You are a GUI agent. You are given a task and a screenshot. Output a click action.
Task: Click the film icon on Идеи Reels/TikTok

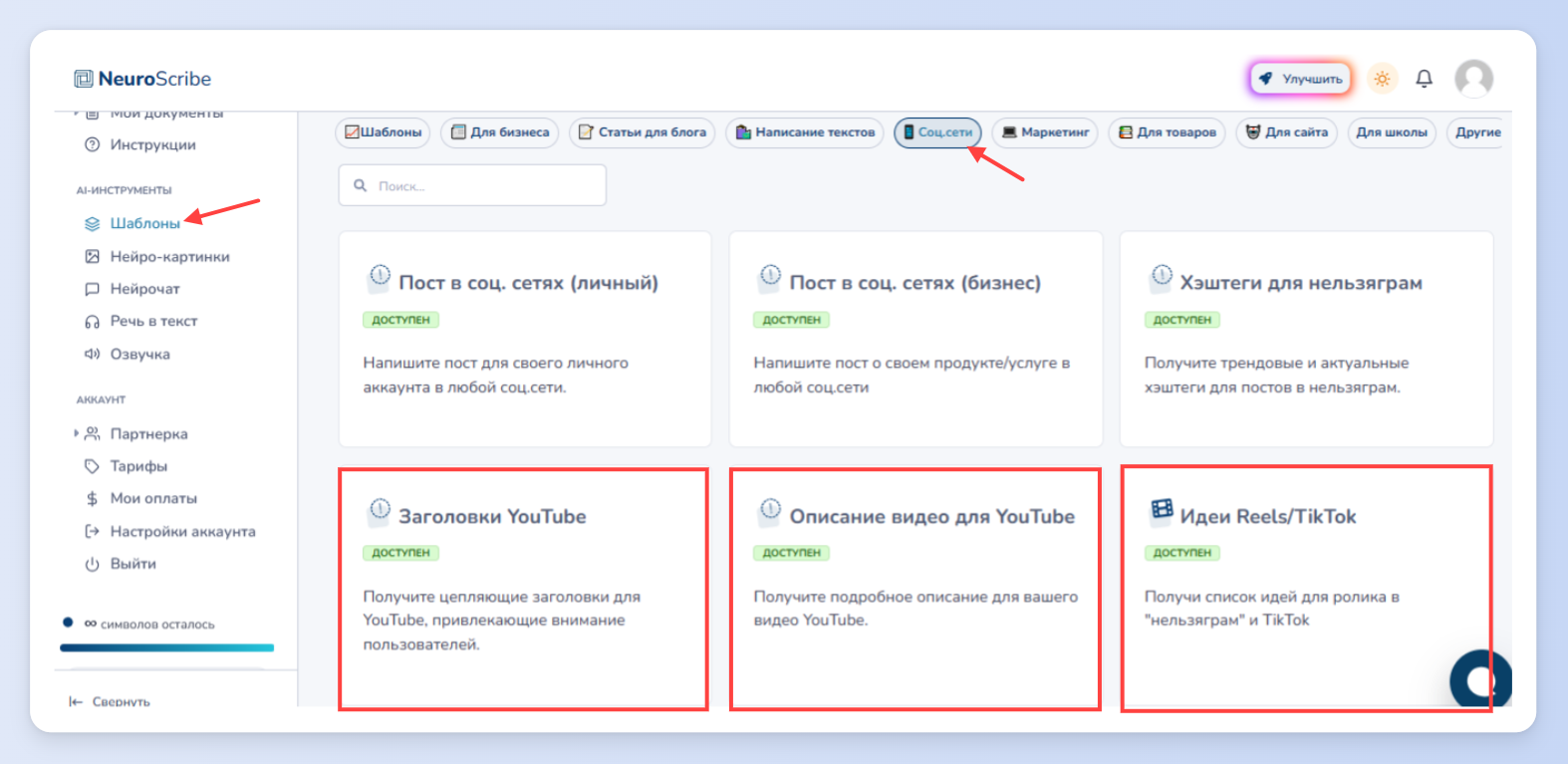tap(1162, 510)
